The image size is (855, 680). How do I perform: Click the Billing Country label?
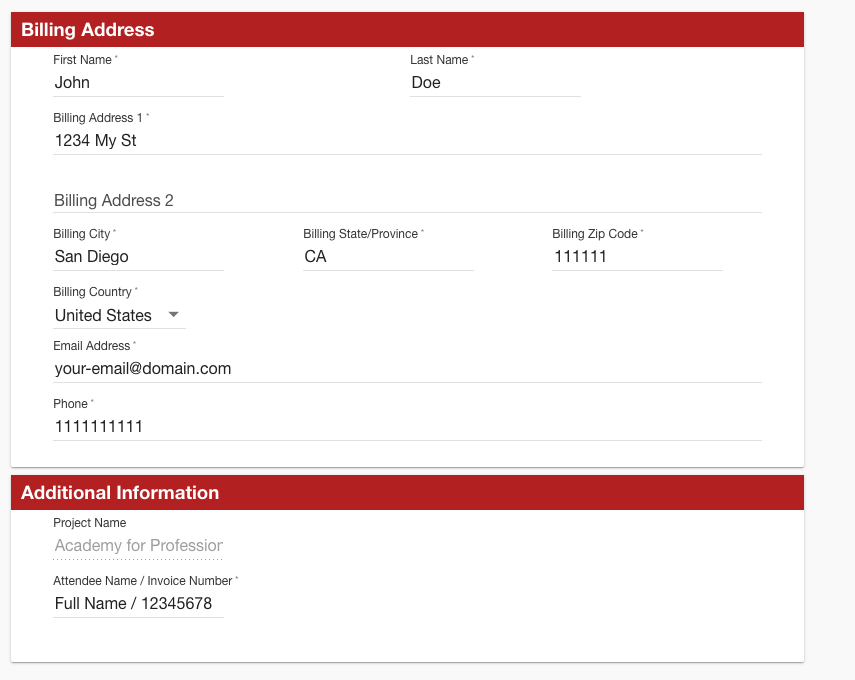(93, 292)
